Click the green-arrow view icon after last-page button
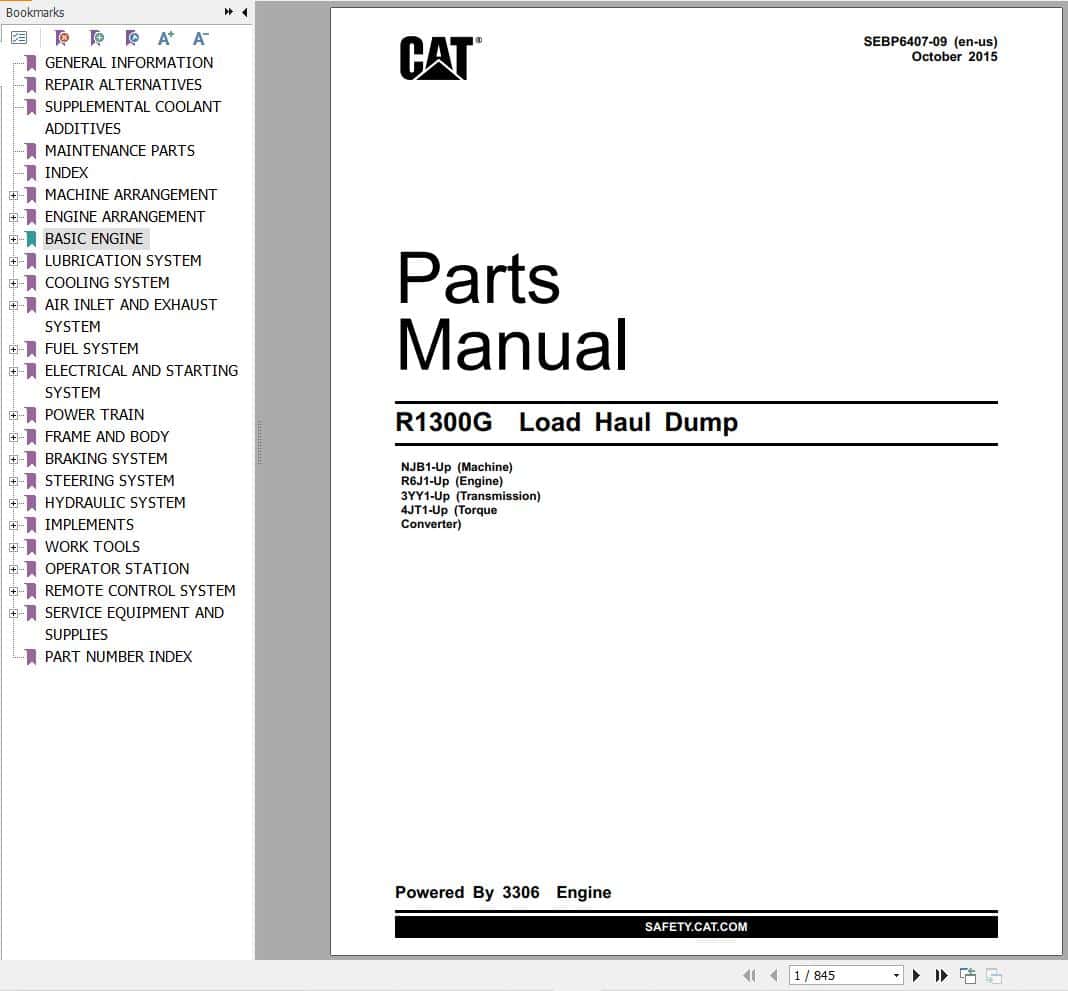Image resolution: width=1068 pixels, height=991 pixels. (x=968, y=975)
